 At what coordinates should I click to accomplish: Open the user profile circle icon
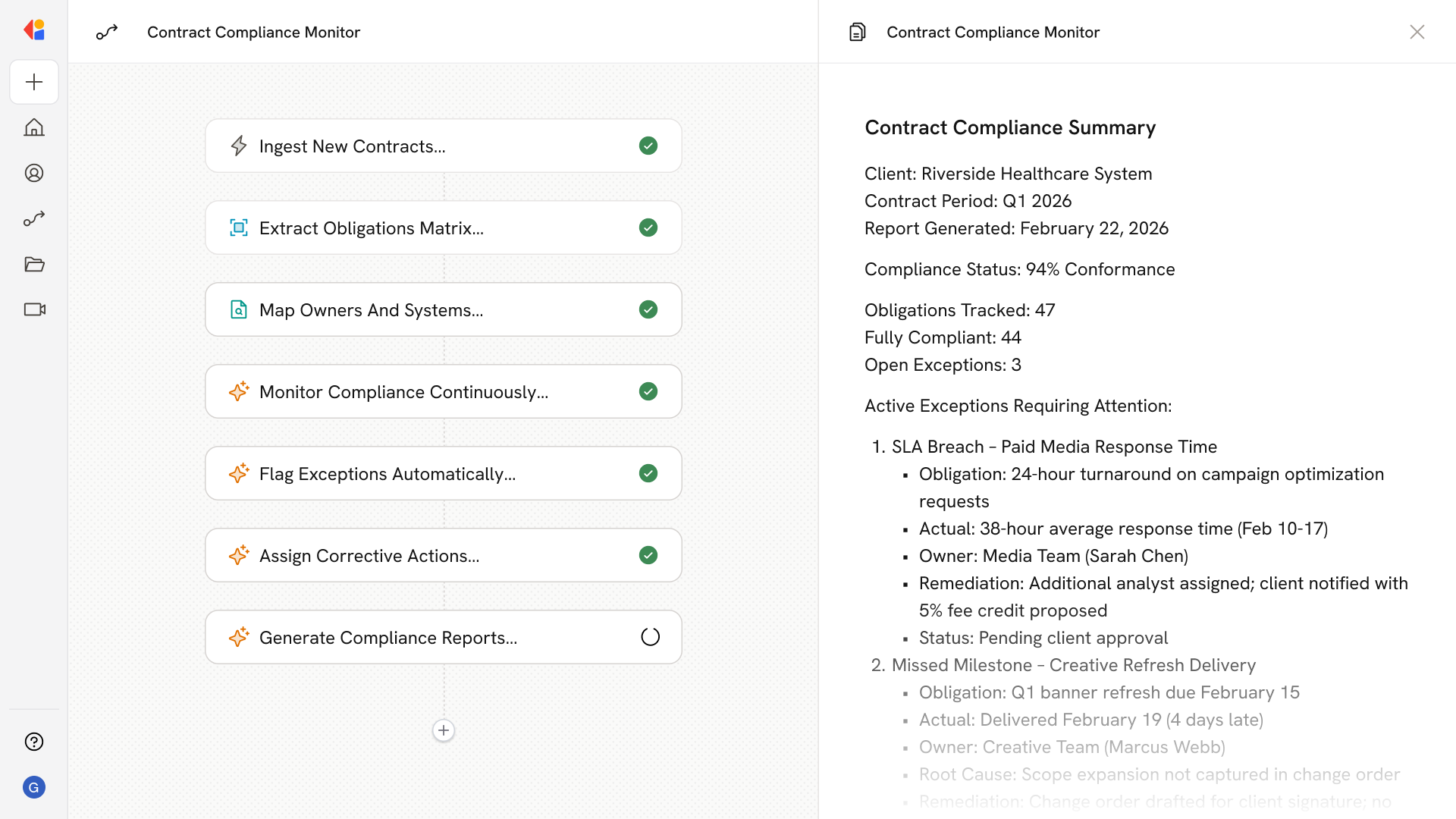(x=34, y=173)
